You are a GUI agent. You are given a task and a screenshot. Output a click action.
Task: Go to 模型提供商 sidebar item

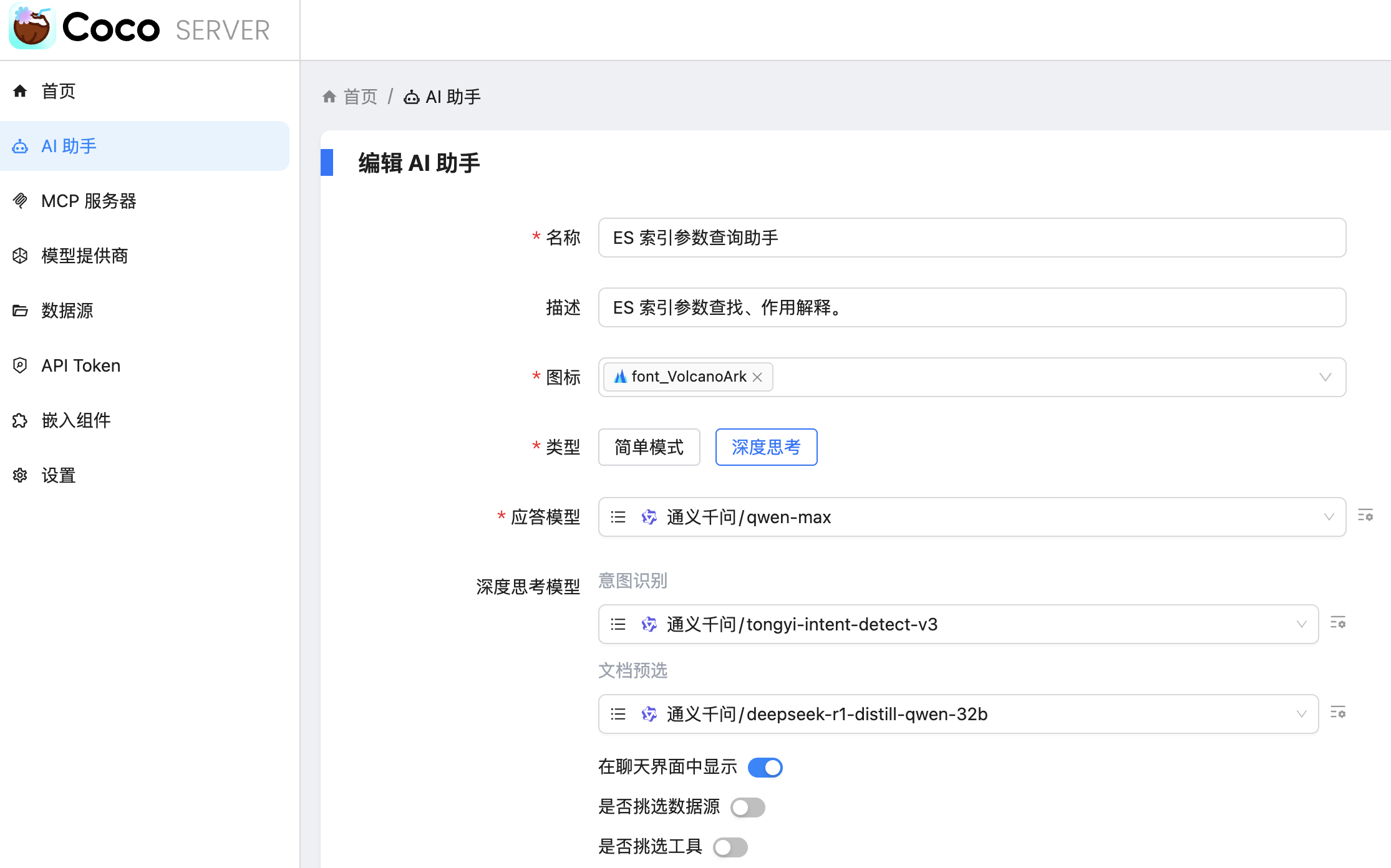pyautogui.click(x=84, y=256)
